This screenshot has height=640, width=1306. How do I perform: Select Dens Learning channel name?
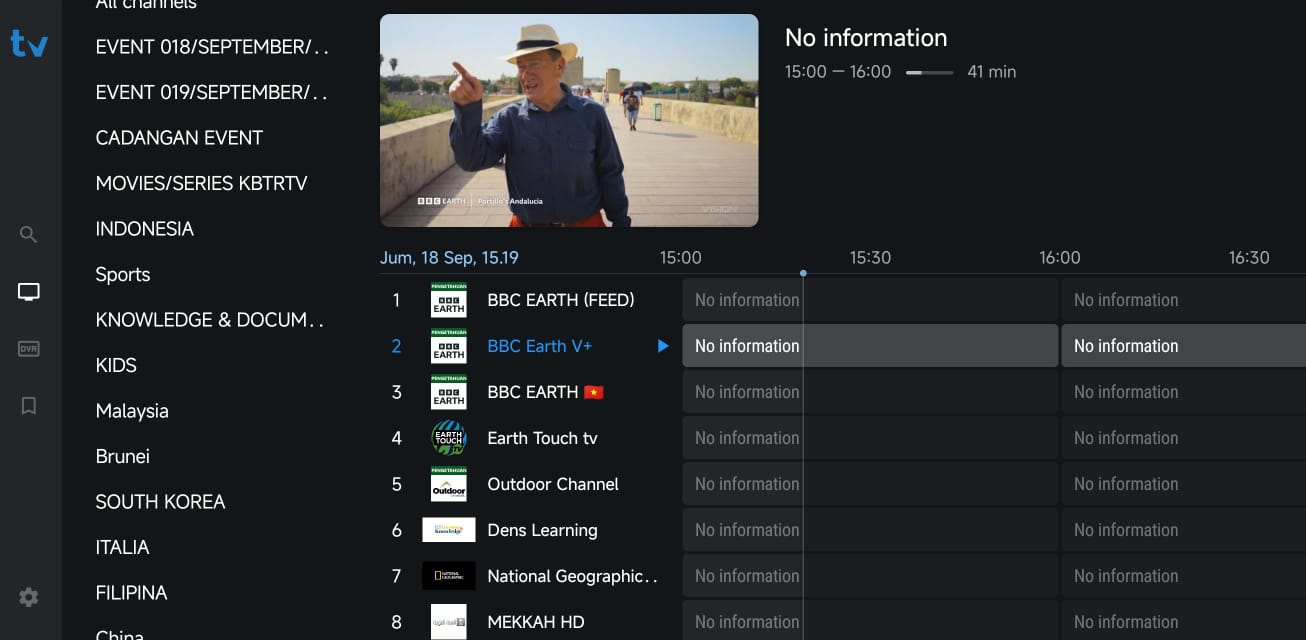542,530
